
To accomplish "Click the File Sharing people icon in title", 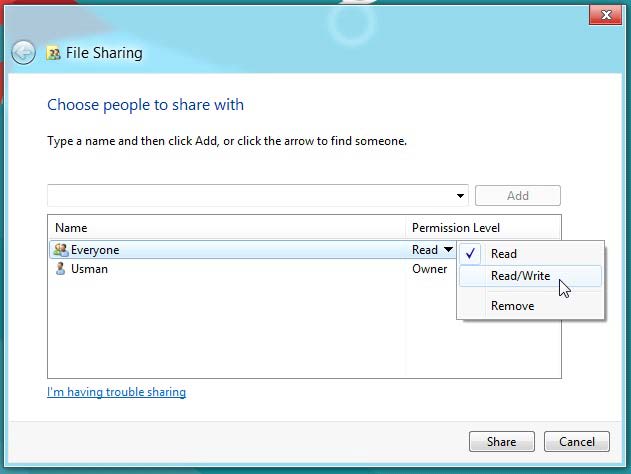I will click(x=53, y=53).
